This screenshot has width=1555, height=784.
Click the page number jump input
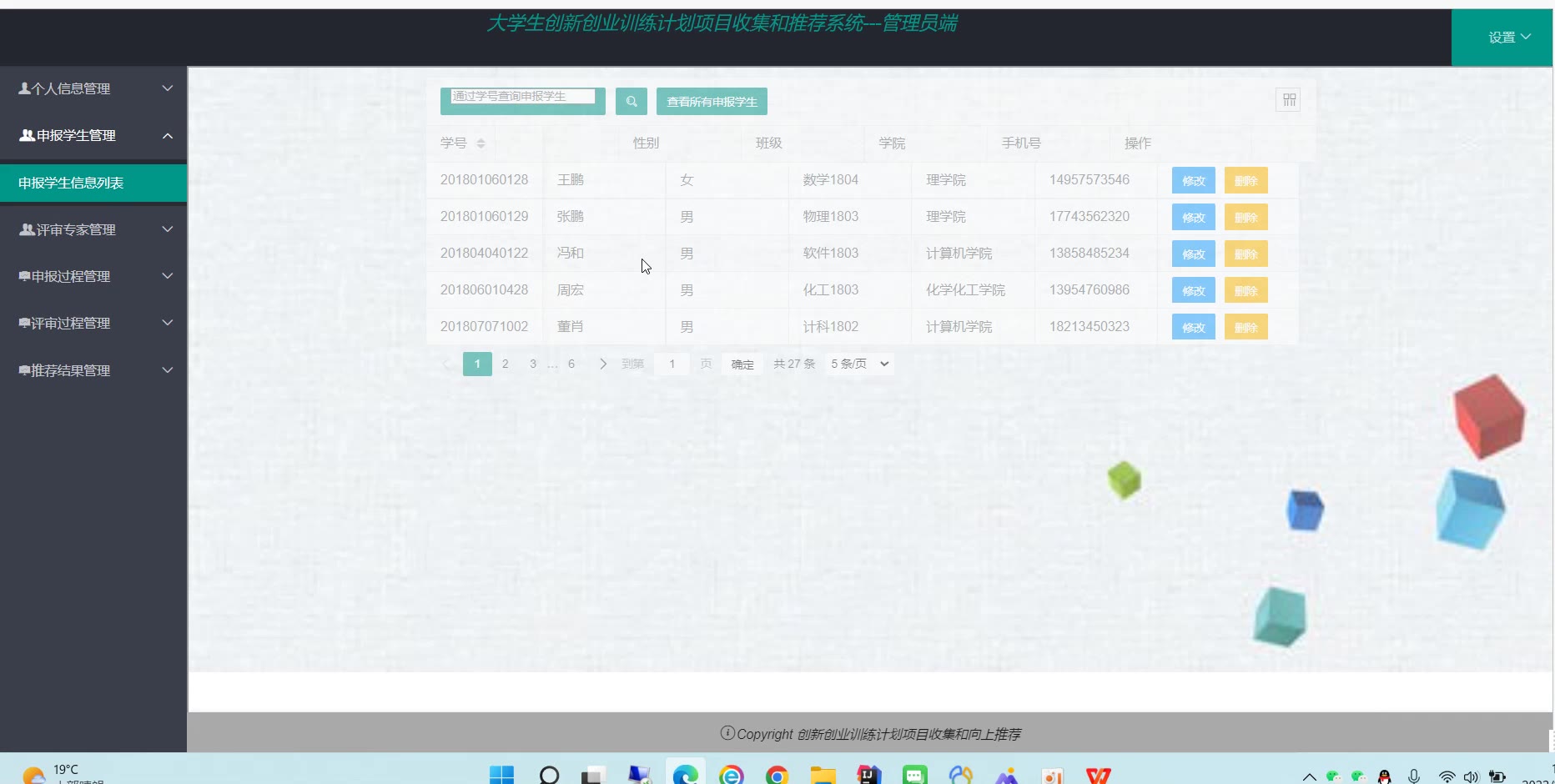672,364
